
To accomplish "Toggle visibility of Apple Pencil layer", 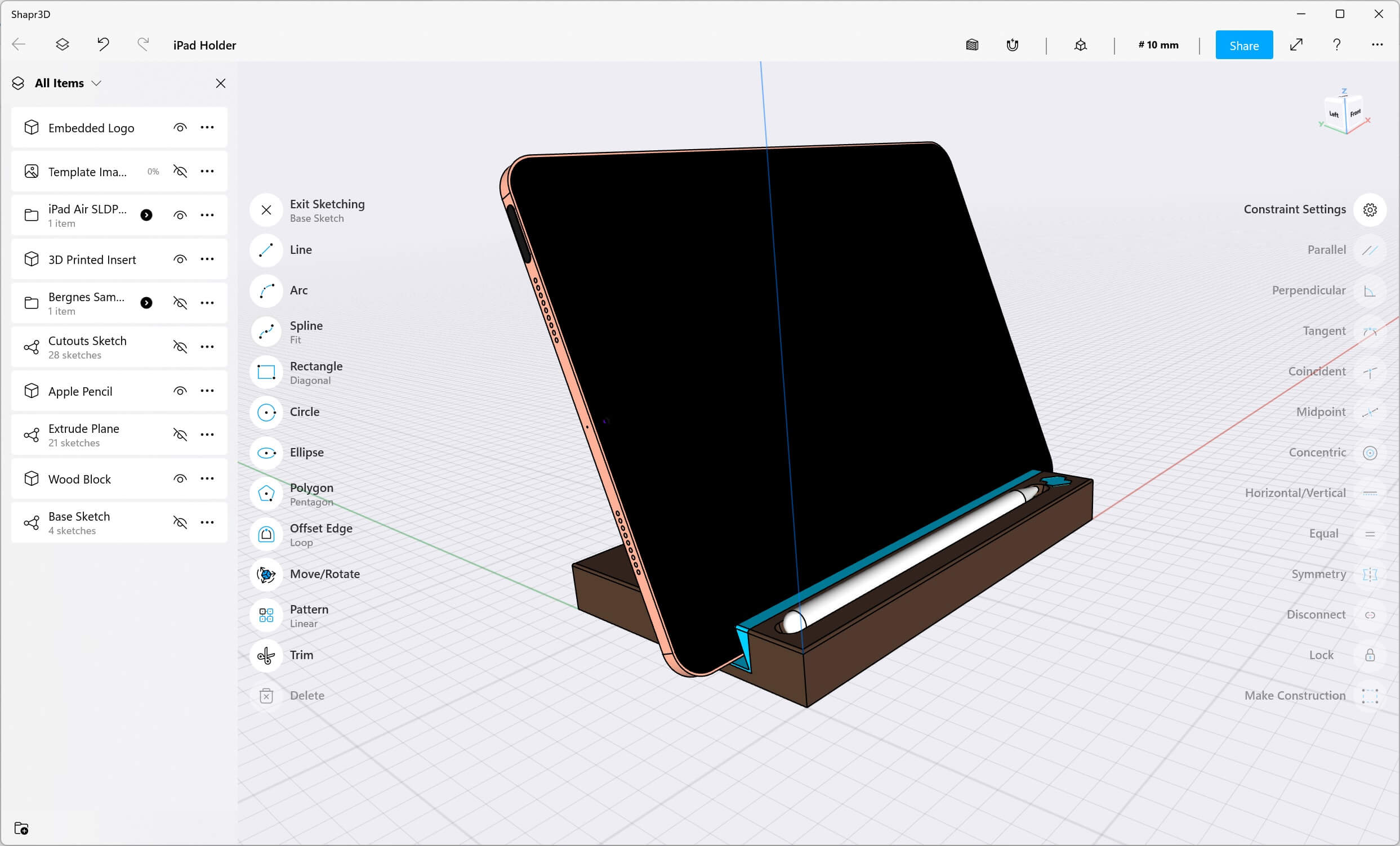I will point(180,391).
